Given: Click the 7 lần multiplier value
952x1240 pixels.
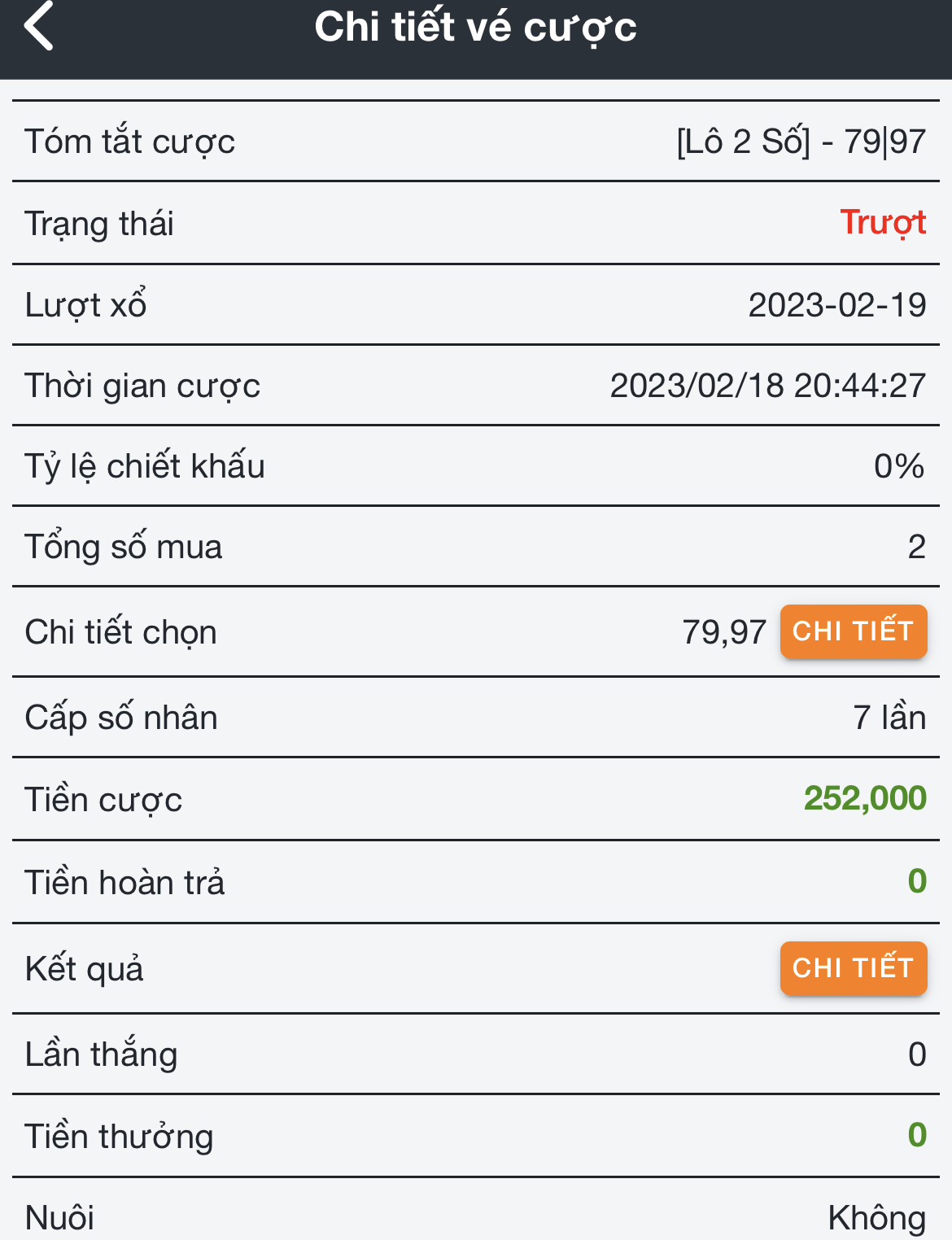Looking at the screenshot, I should coord(889,718).
